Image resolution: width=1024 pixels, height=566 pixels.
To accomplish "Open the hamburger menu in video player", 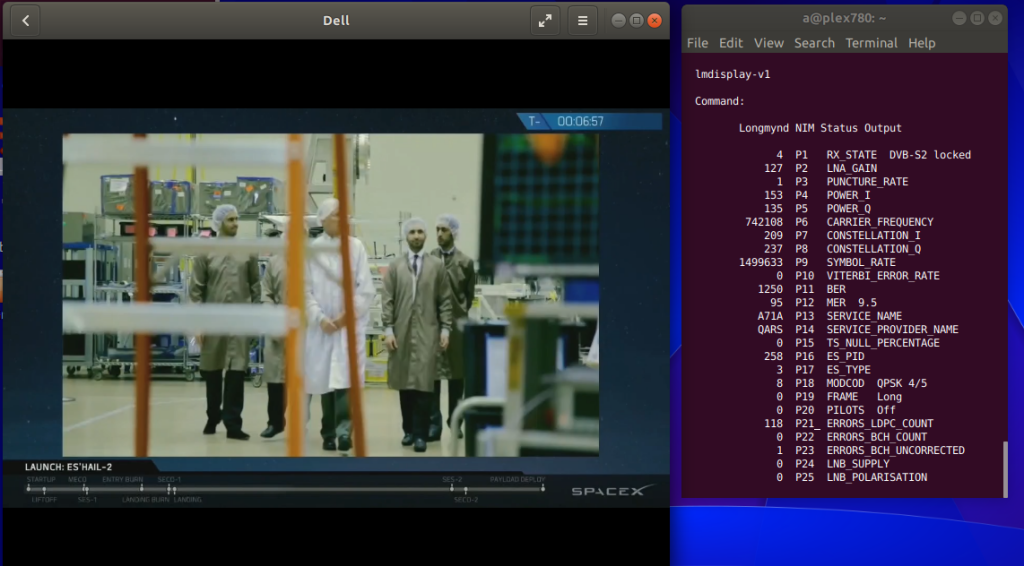I will click(x=582, y=20).
